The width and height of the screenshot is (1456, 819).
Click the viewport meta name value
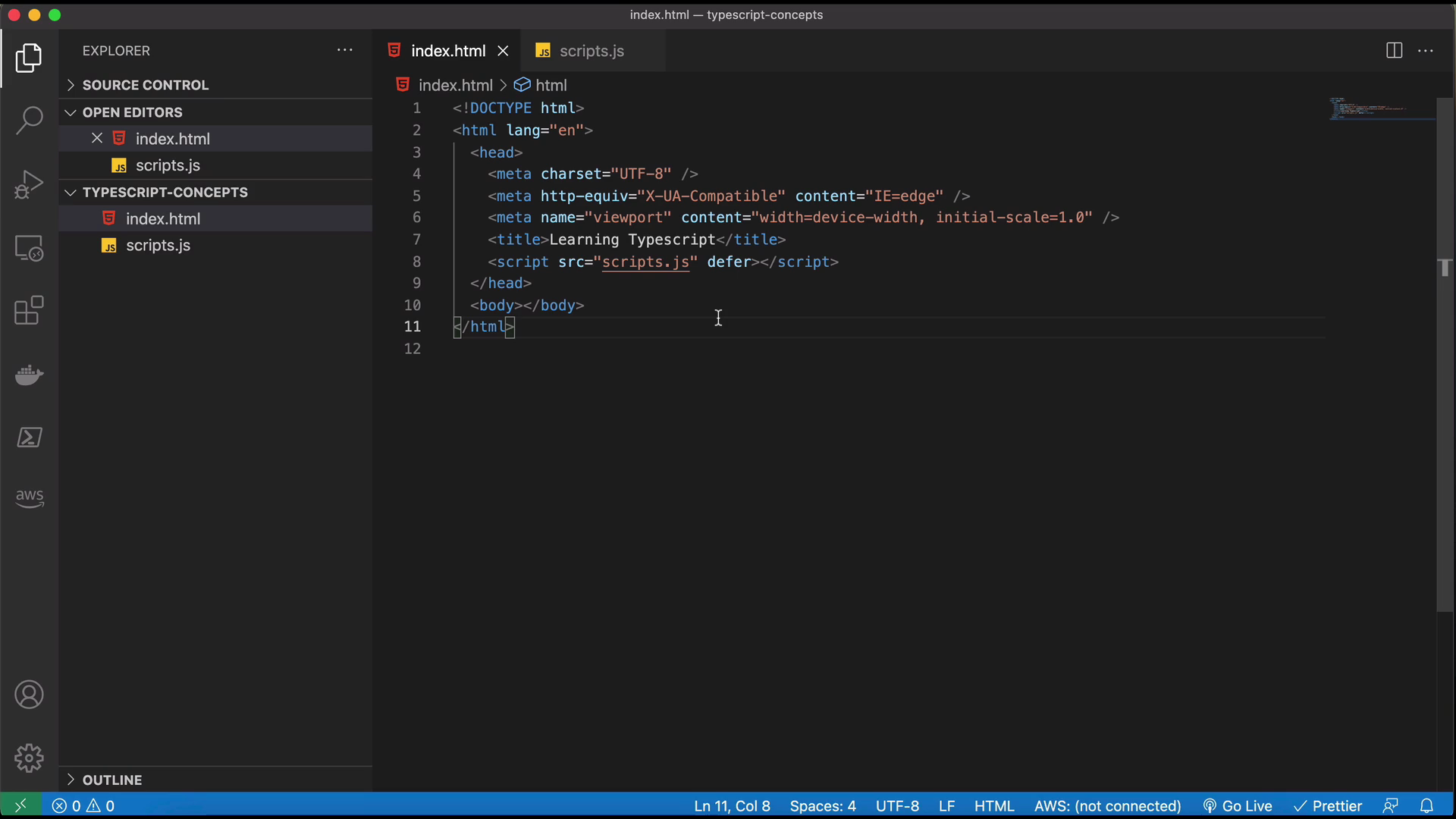pyautogui.click(x=628, y=218)
